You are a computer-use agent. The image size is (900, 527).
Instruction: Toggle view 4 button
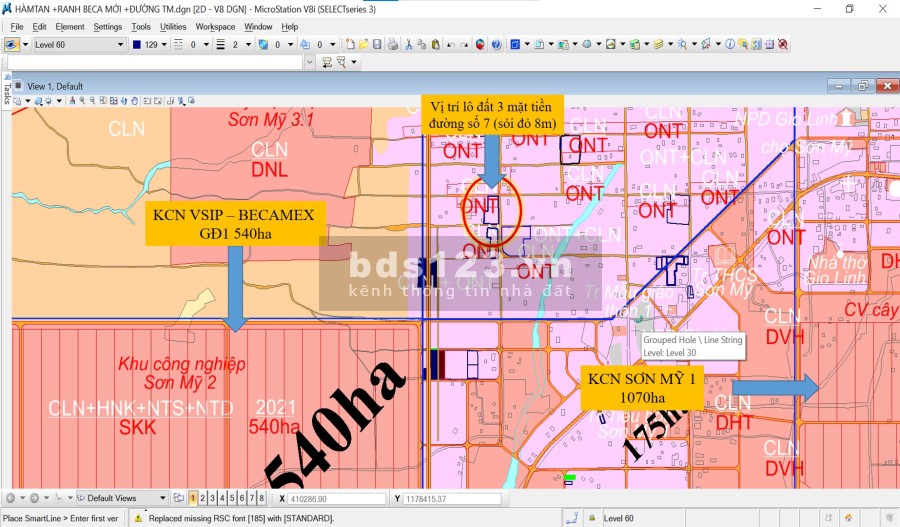(222, 498)
